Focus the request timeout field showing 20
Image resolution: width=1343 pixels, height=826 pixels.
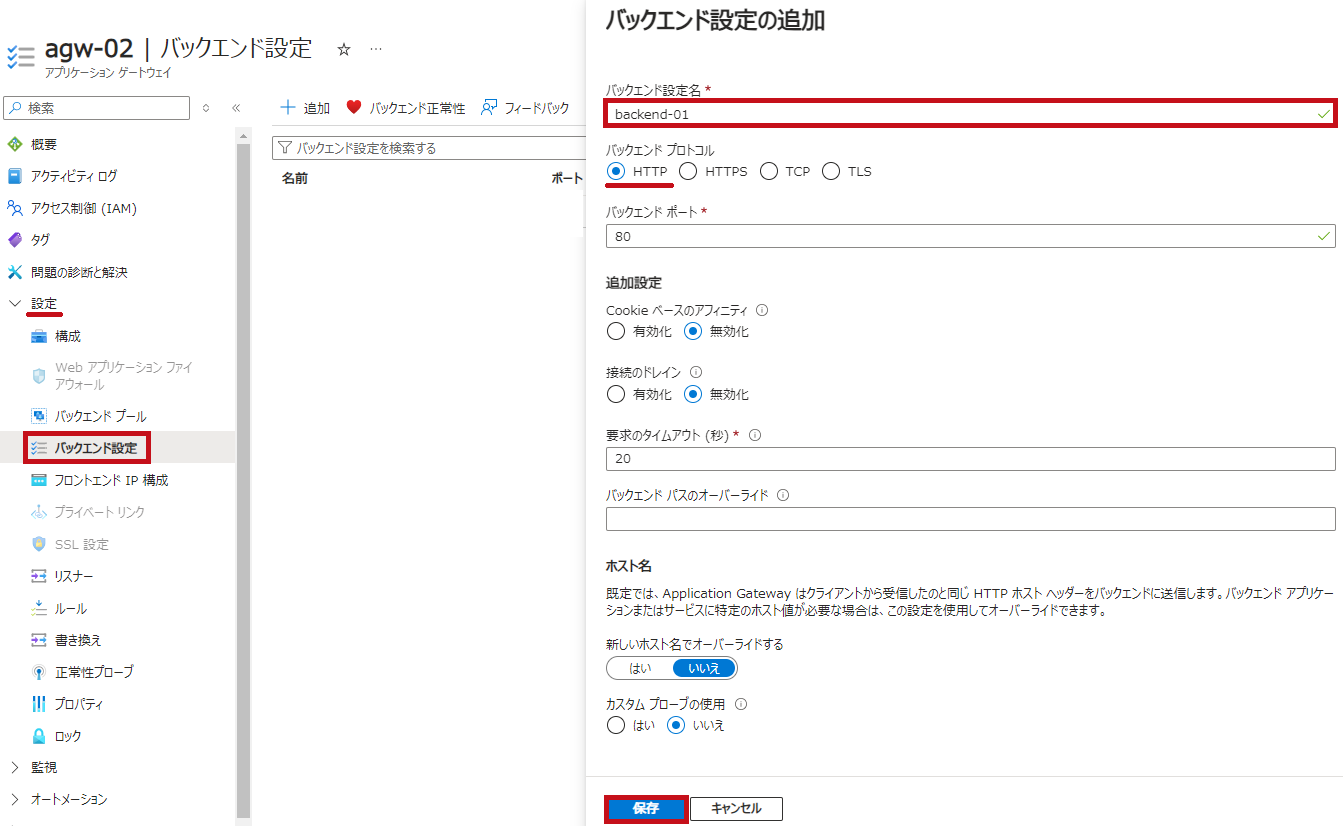pos(971,459)
